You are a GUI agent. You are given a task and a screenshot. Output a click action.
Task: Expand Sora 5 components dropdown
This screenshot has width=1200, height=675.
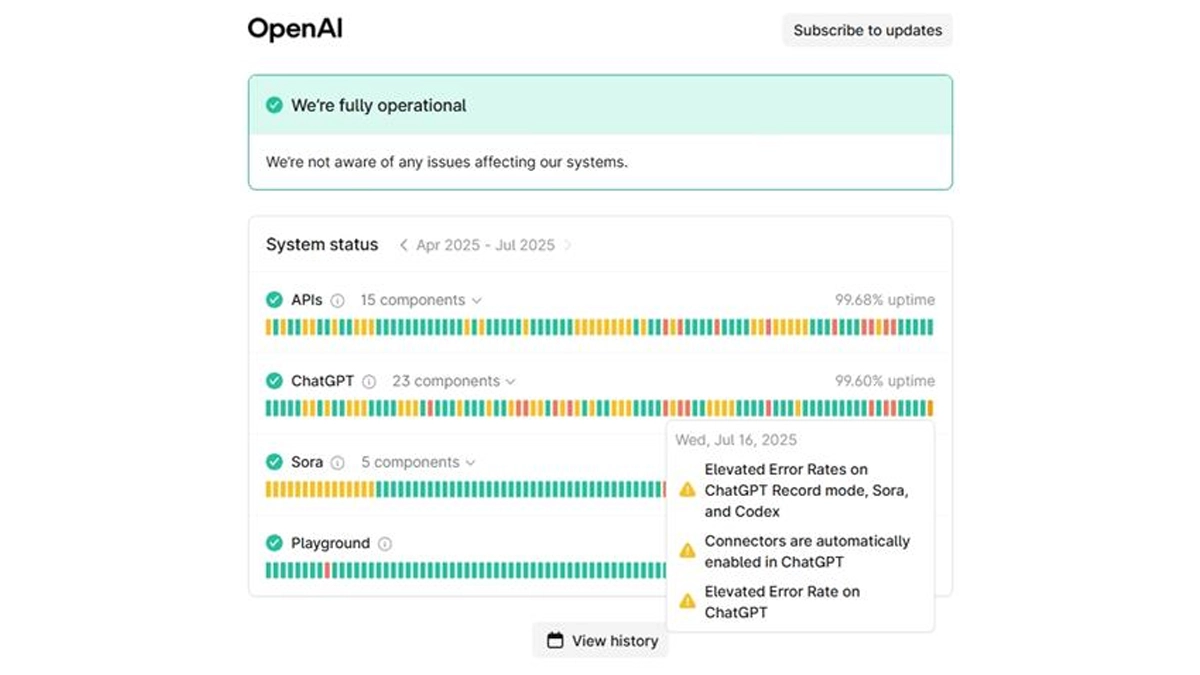coord(418,463)
